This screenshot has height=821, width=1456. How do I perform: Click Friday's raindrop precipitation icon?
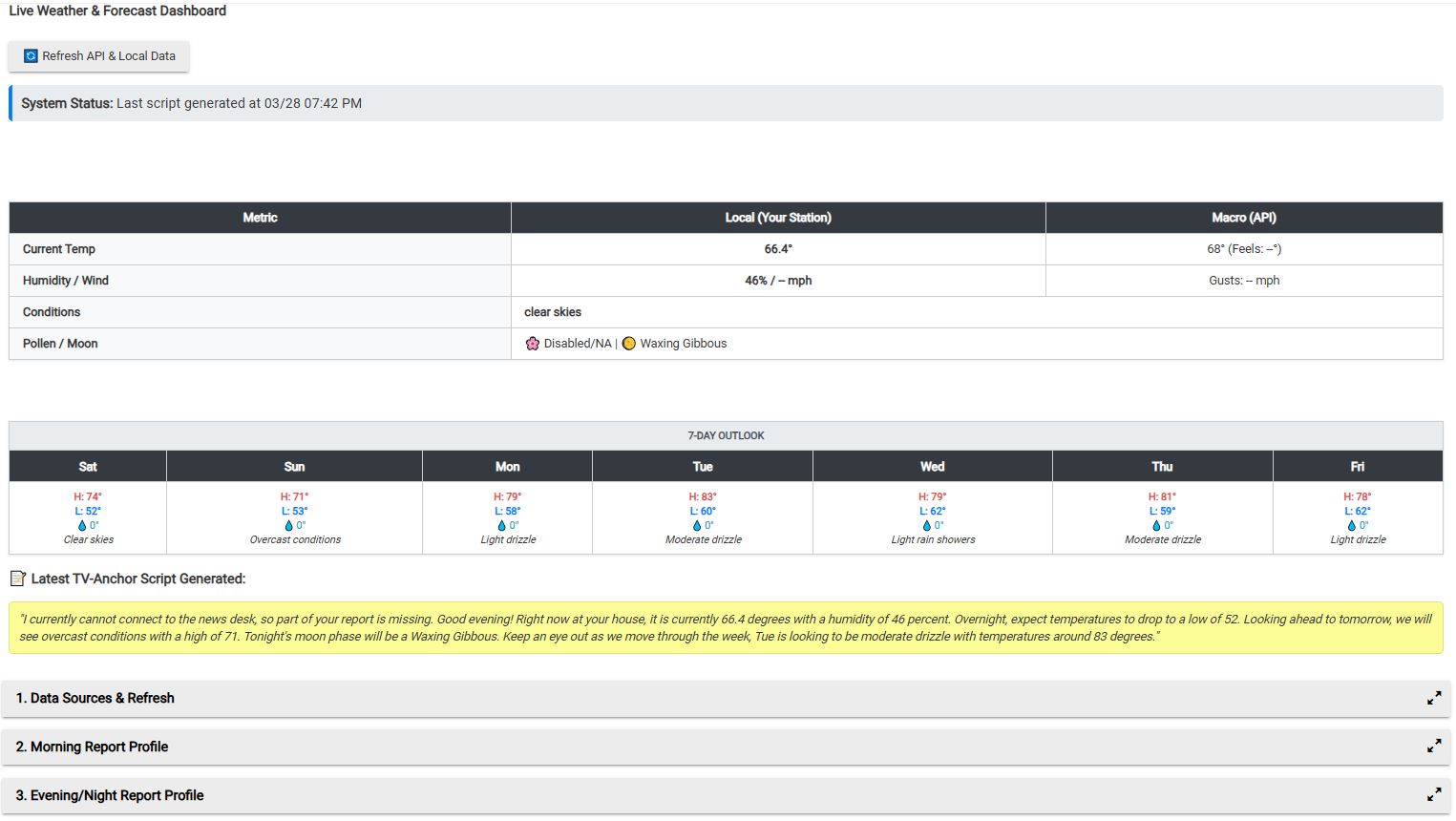tap(1351, 526)
